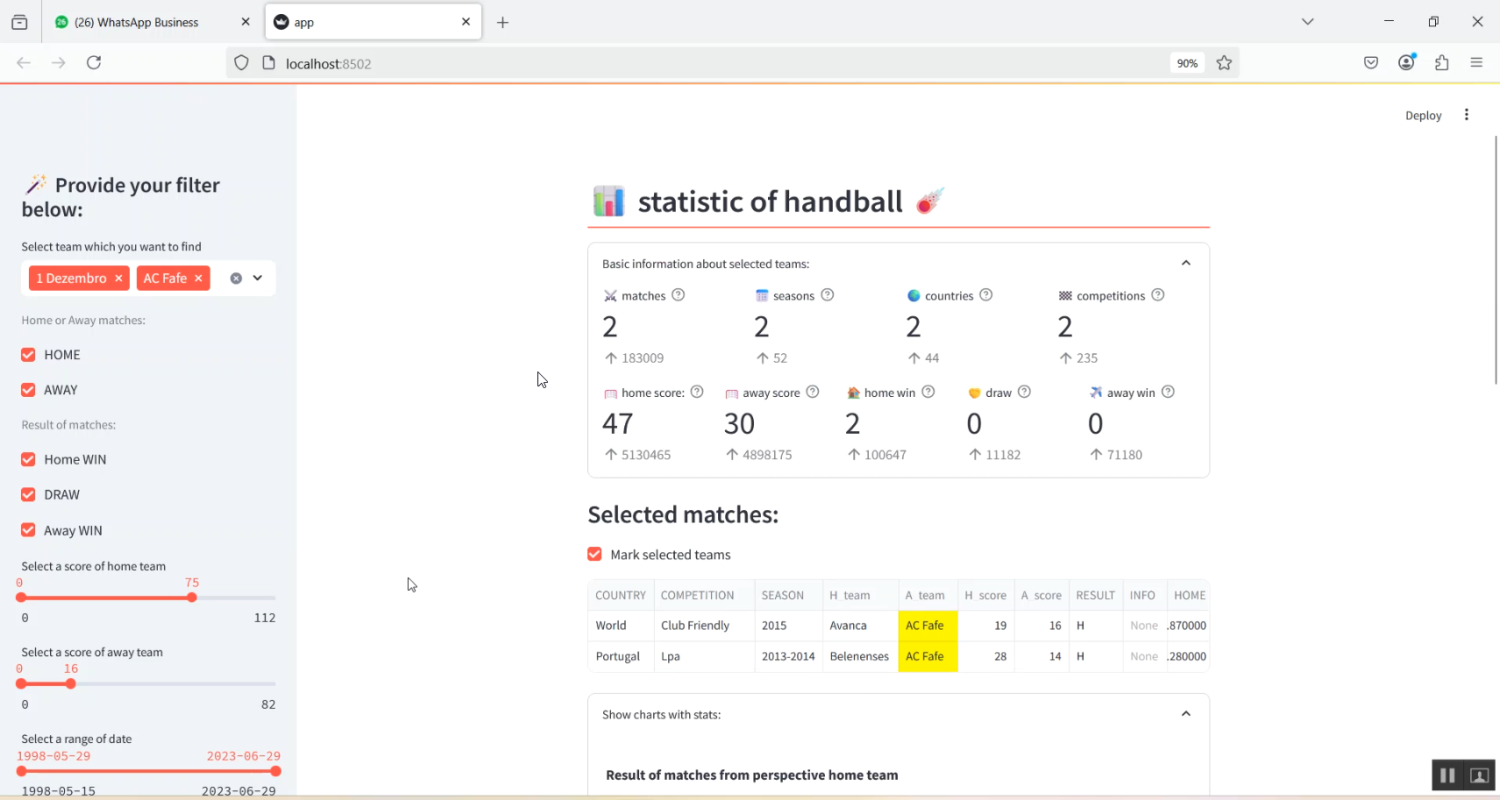
Task: Disable Mark selected teams checkbox
Action: click(x=595, y=554)
